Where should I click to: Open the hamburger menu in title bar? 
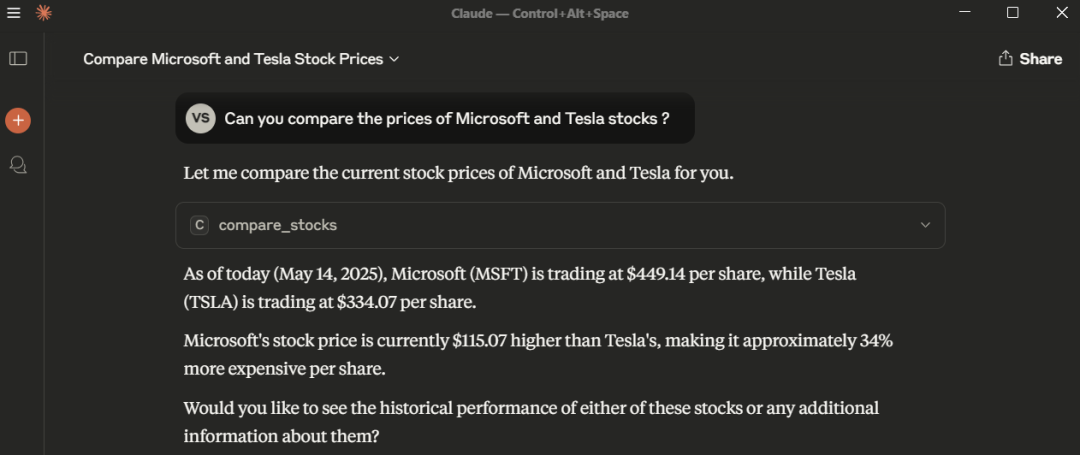[14, 13]
